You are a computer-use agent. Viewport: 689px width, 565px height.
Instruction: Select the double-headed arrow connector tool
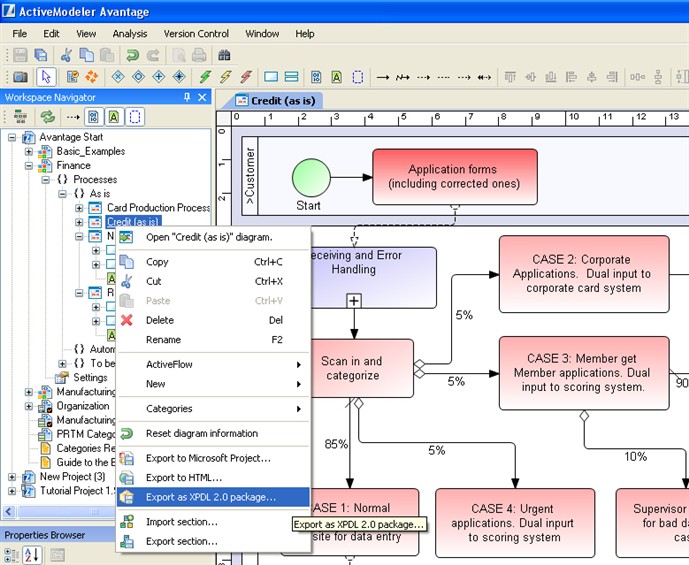[x=484, y=77]
